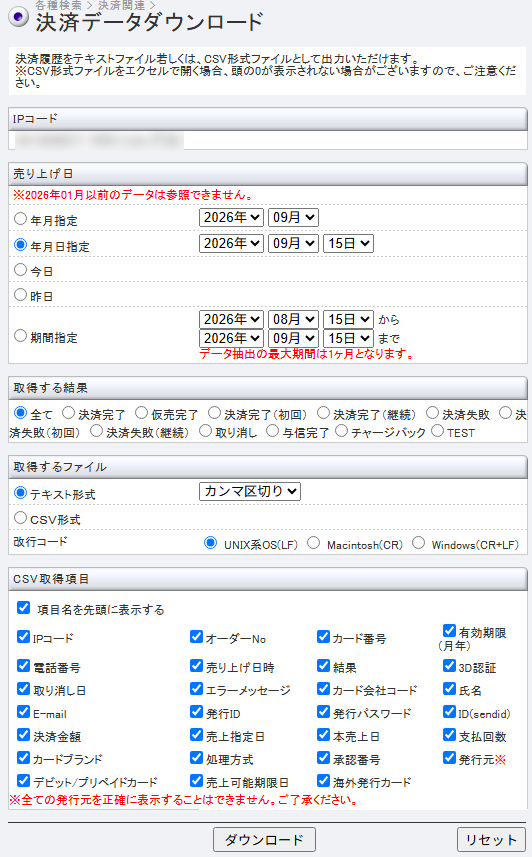Open day dropdown in 年月日指定 row
Screen dimensions: 532x857
tap(348, 243)
